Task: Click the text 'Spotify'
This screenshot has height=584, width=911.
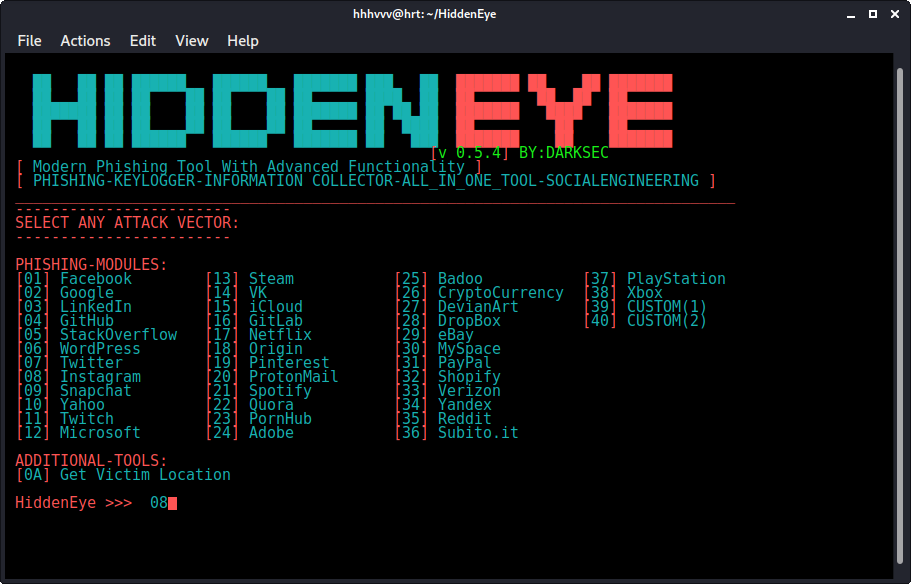Action: point(281,390)
